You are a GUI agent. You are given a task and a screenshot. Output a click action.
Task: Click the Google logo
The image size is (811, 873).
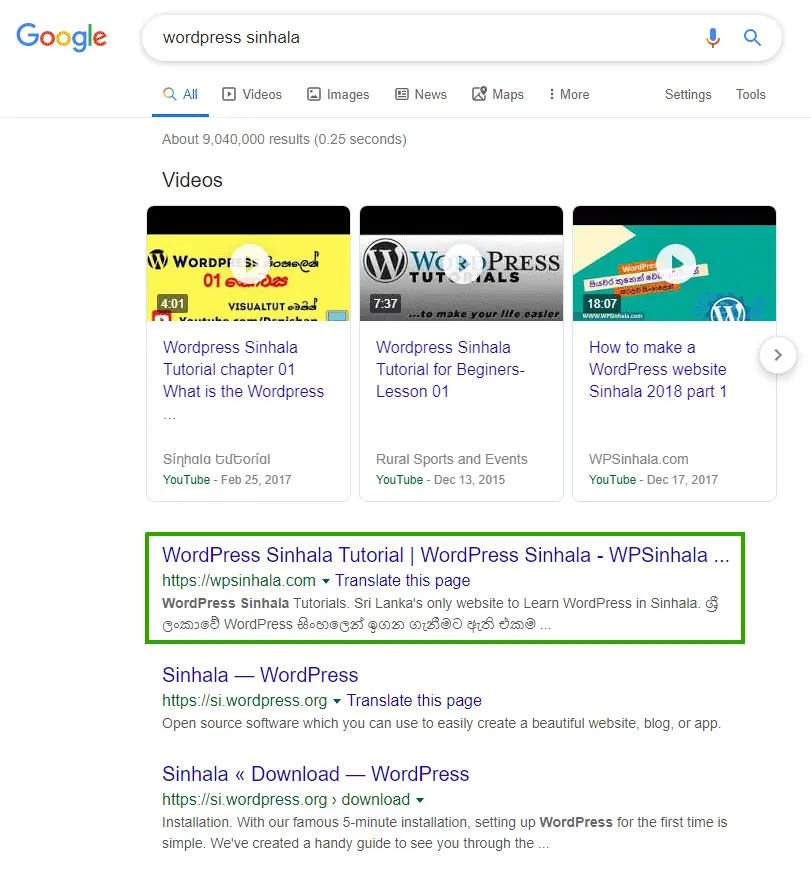coord(61,37)
